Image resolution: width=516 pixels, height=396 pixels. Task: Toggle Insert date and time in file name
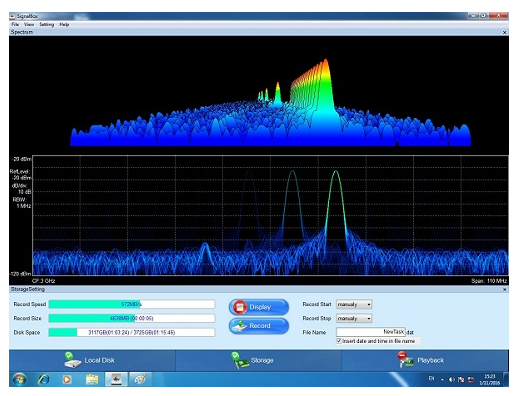(x=339, y=341)
